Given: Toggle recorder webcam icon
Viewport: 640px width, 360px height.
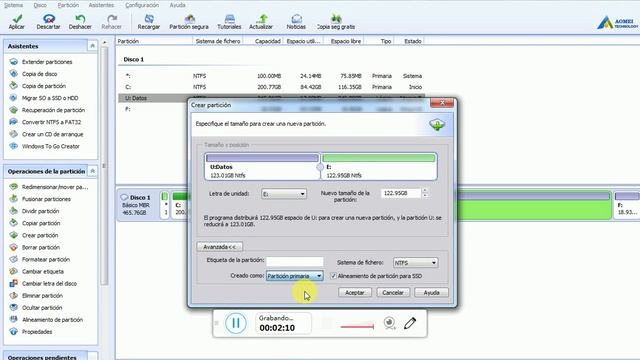Looking at the screenshot, I should point(390,323).
